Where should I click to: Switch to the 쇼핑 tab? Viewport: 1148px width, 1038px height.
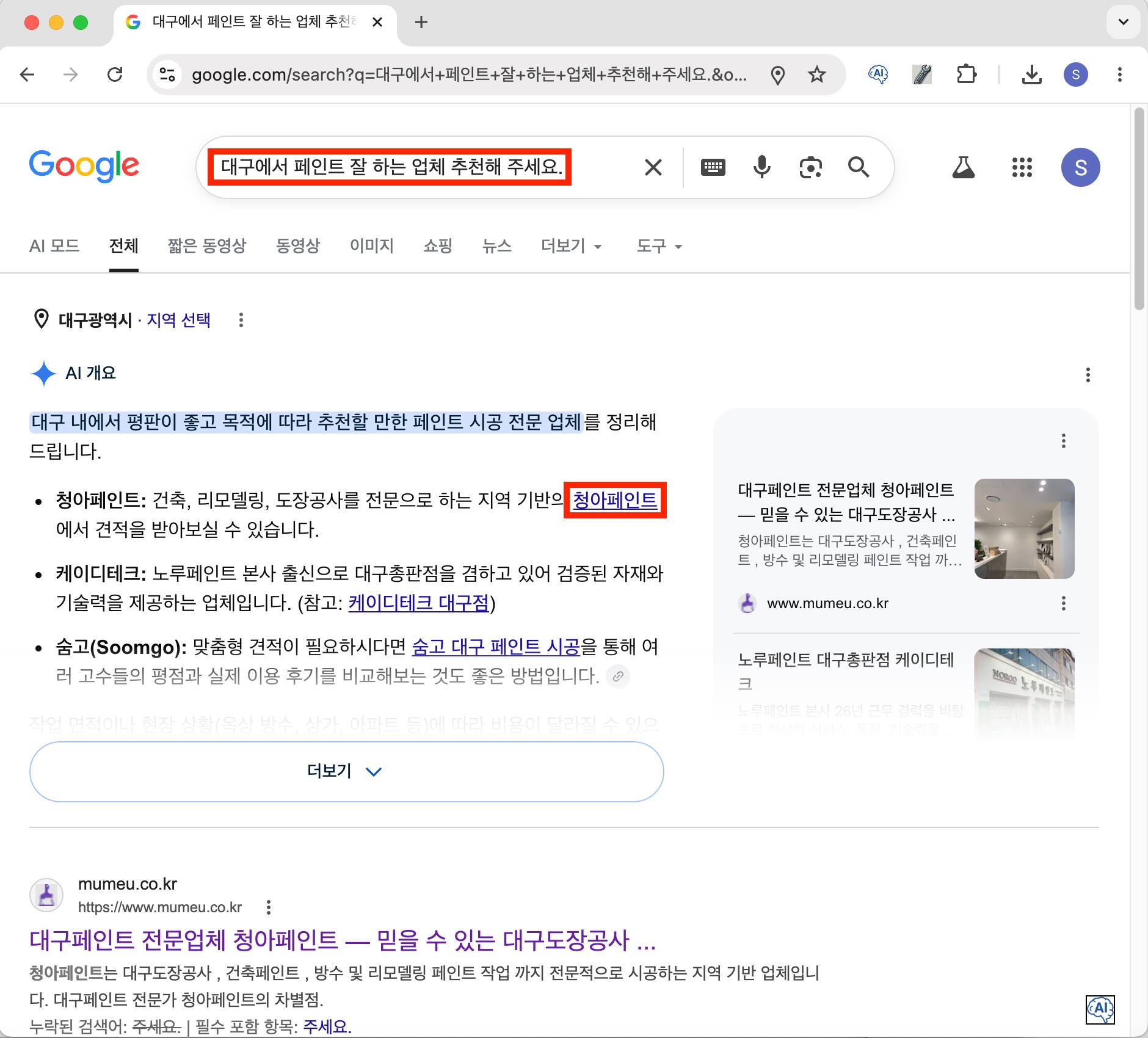click(x=438, y=246)
